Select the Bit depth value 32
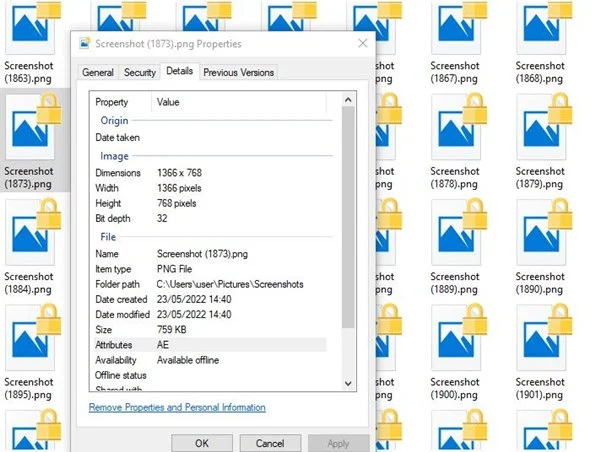This screenshot has height=452, width=600. coord(162,219)
